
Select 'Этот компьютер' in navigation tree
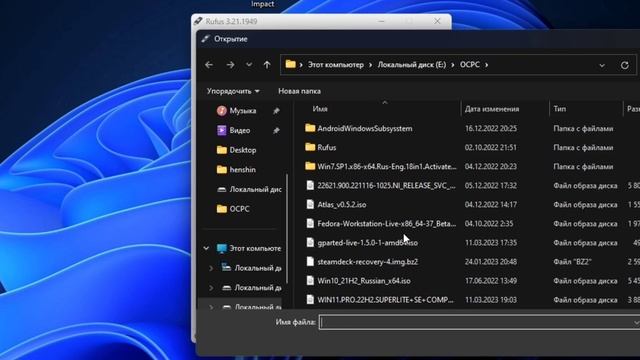[x=255, y=248]
